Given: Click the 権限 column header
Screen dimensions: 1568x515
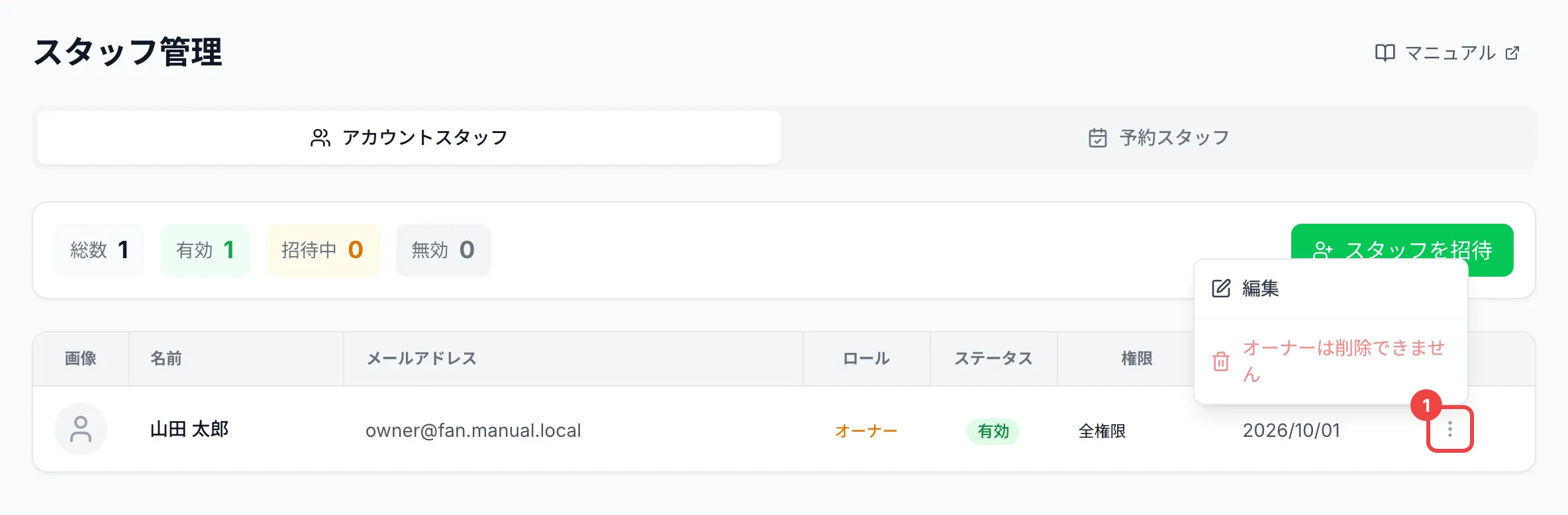Looking at the screenshot, I should (1136, 358).
